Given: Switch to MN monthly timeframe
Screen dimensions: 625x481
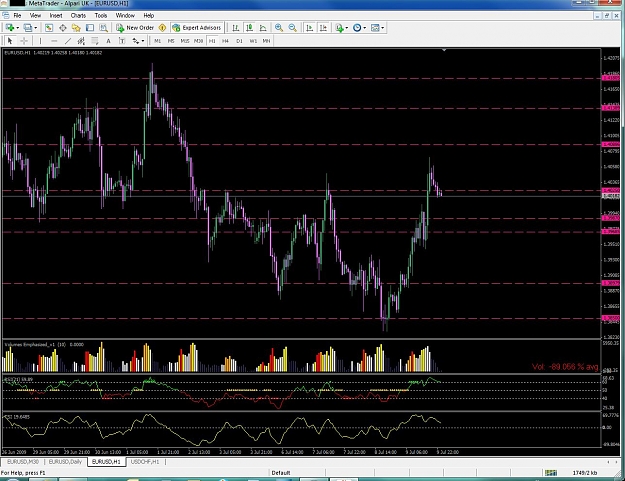Looking at the screenshot, I should coord(266,41).
